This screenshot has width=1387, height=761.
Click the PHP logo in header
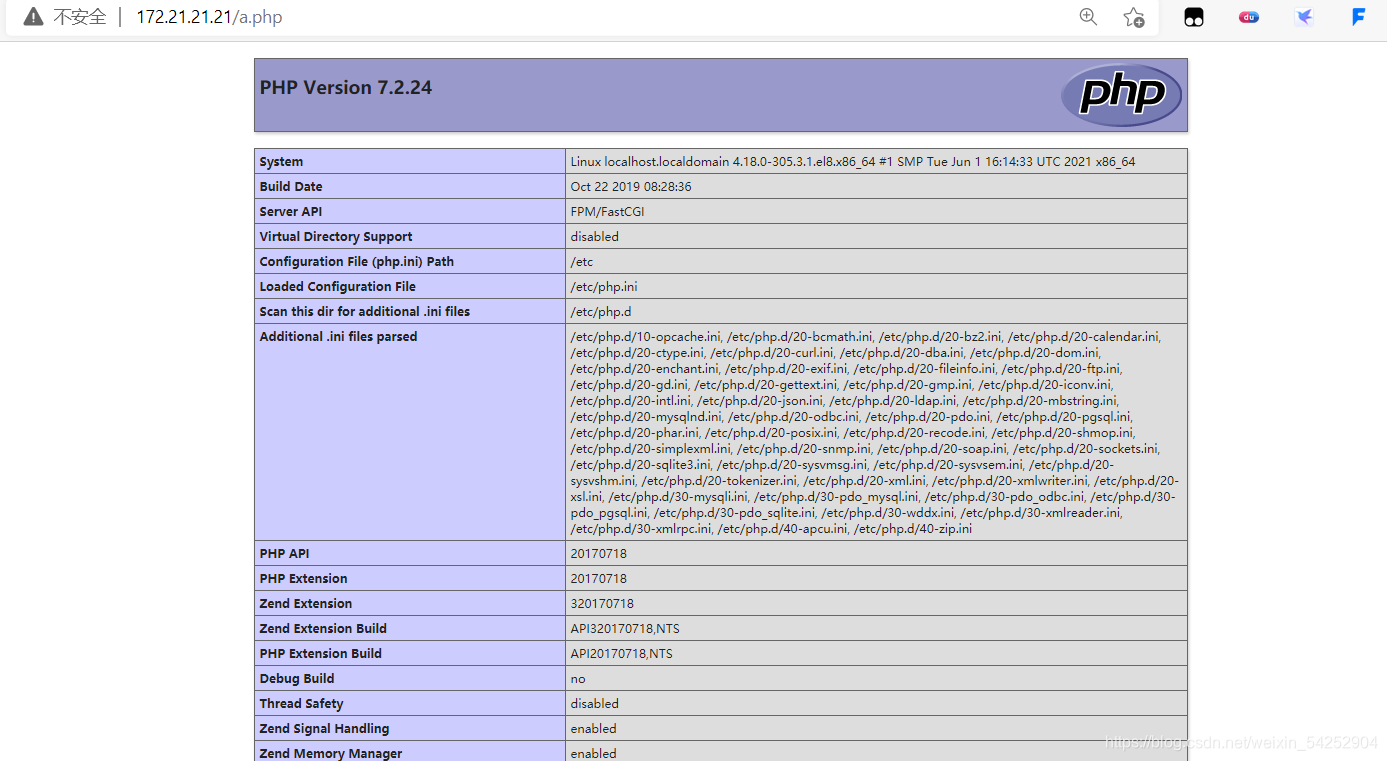pyautogui.click(x=1121, y=95)
